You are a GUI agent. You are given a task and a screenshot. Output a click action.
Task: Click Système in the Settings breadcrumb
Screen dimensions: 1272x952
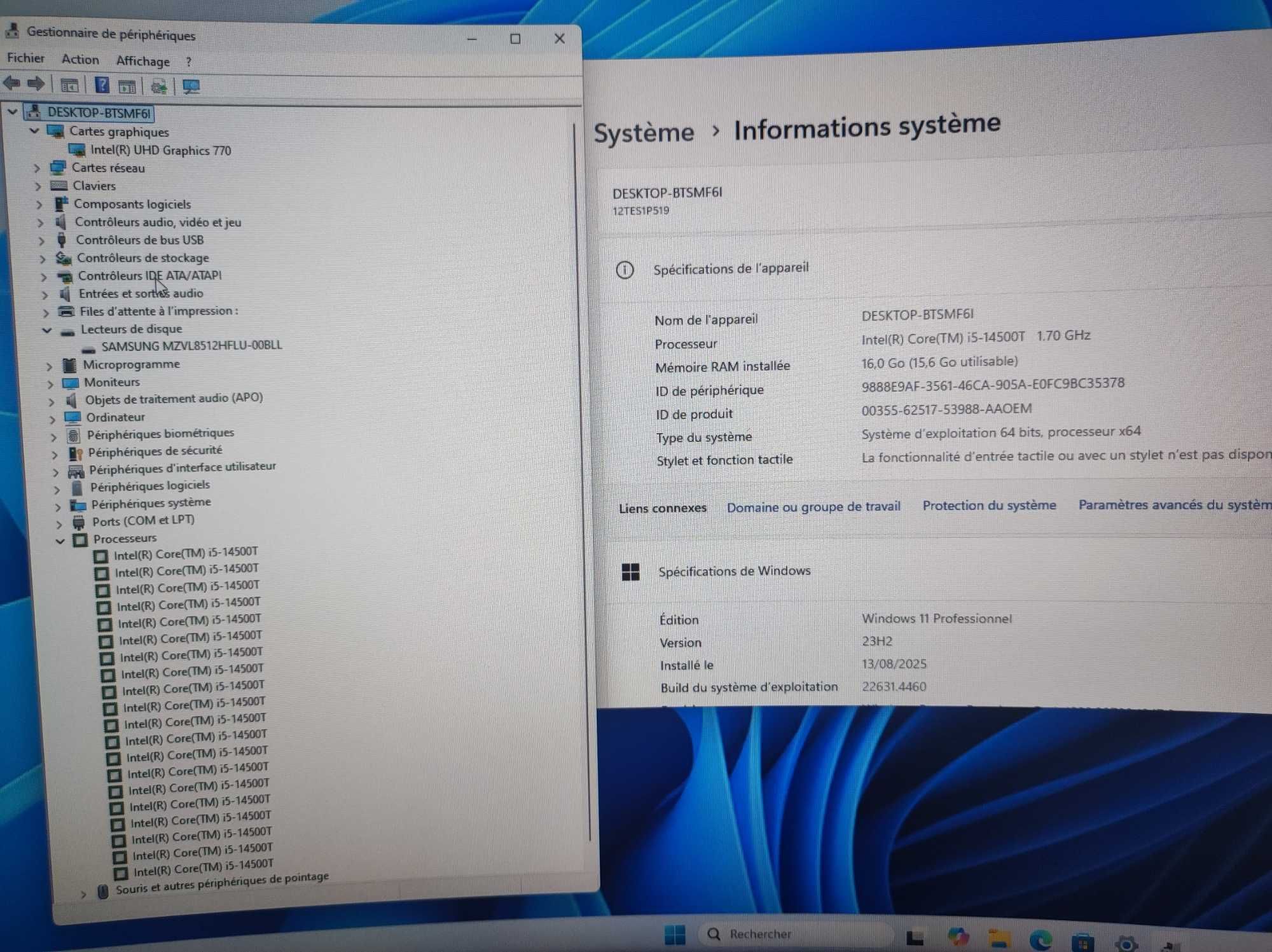pyautogui.click(x=644, y=133)
